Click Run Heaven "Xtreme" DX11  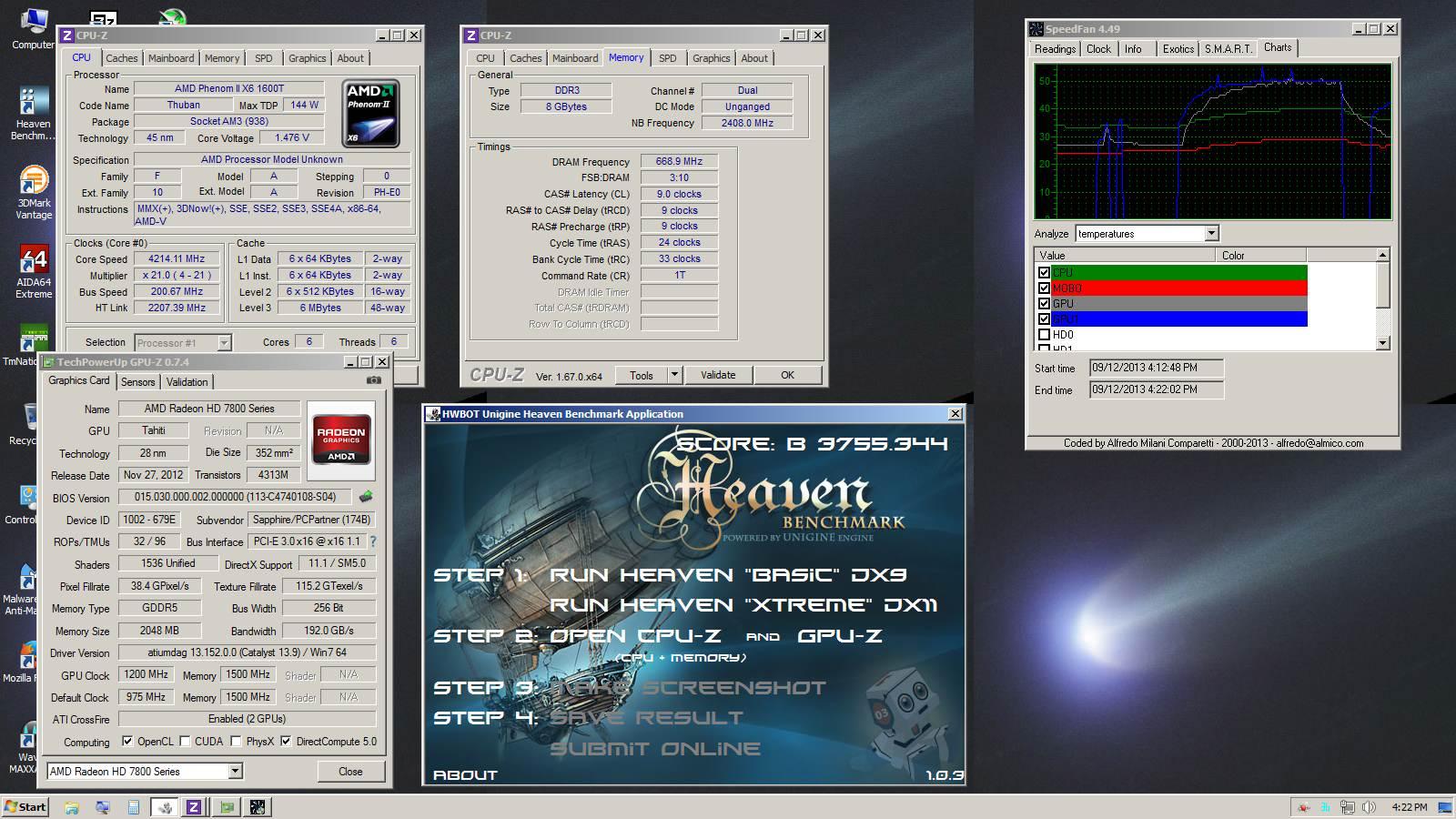click(x=743, y=605)
